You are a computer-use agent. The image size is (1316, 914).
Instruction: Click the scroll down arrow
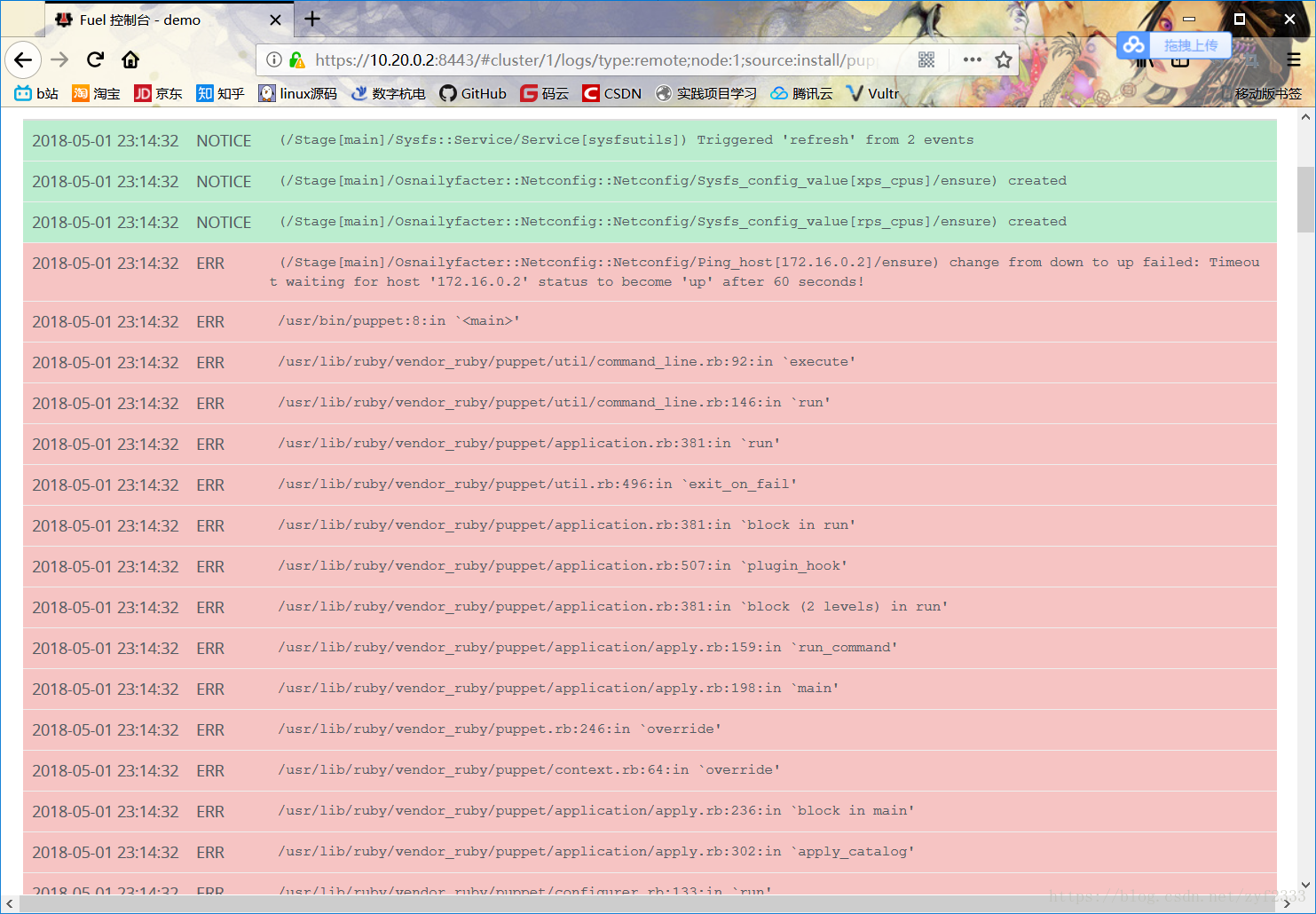1305,885
